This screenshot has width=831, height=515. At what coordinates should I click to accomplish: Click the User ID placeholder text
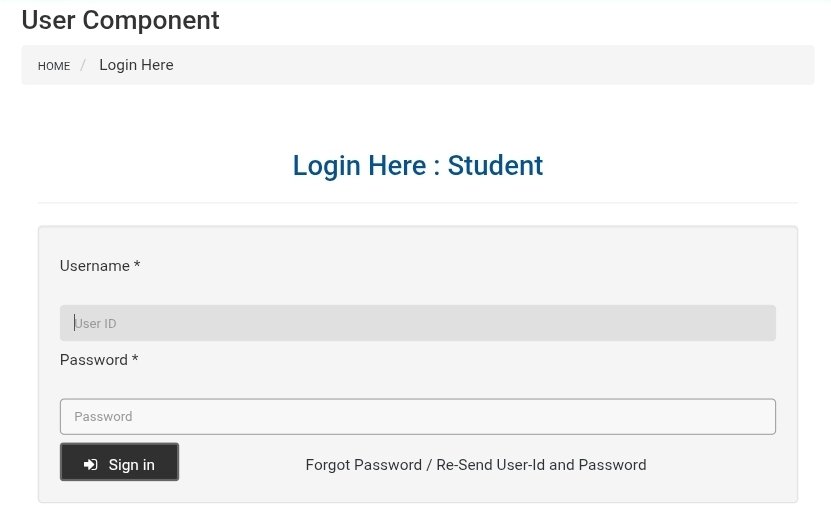[97, 324]
